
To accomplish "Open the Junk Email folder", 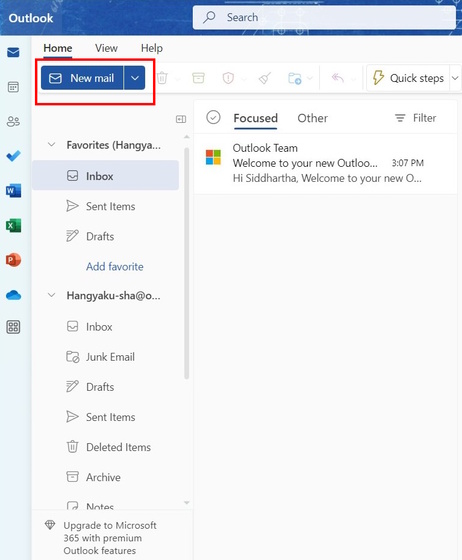I will point(106,356).
